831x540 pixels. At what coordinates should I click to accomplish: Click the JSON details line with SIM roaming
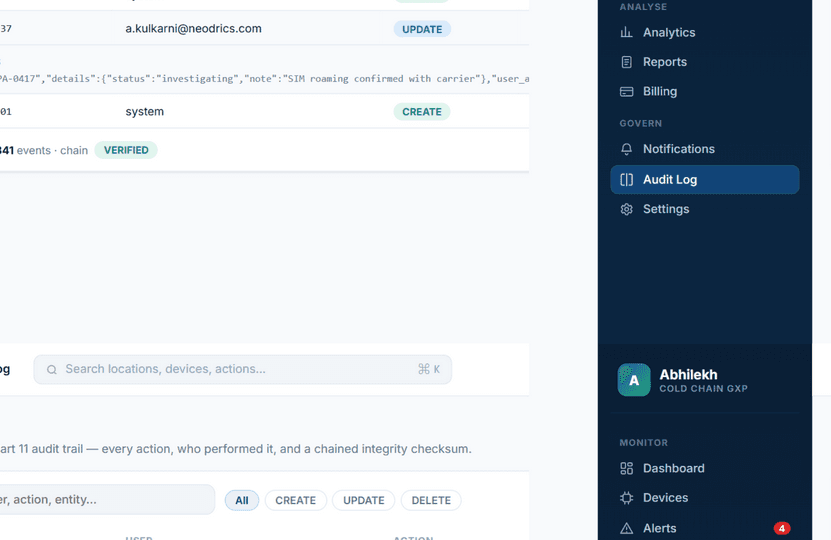coord(264,78)
